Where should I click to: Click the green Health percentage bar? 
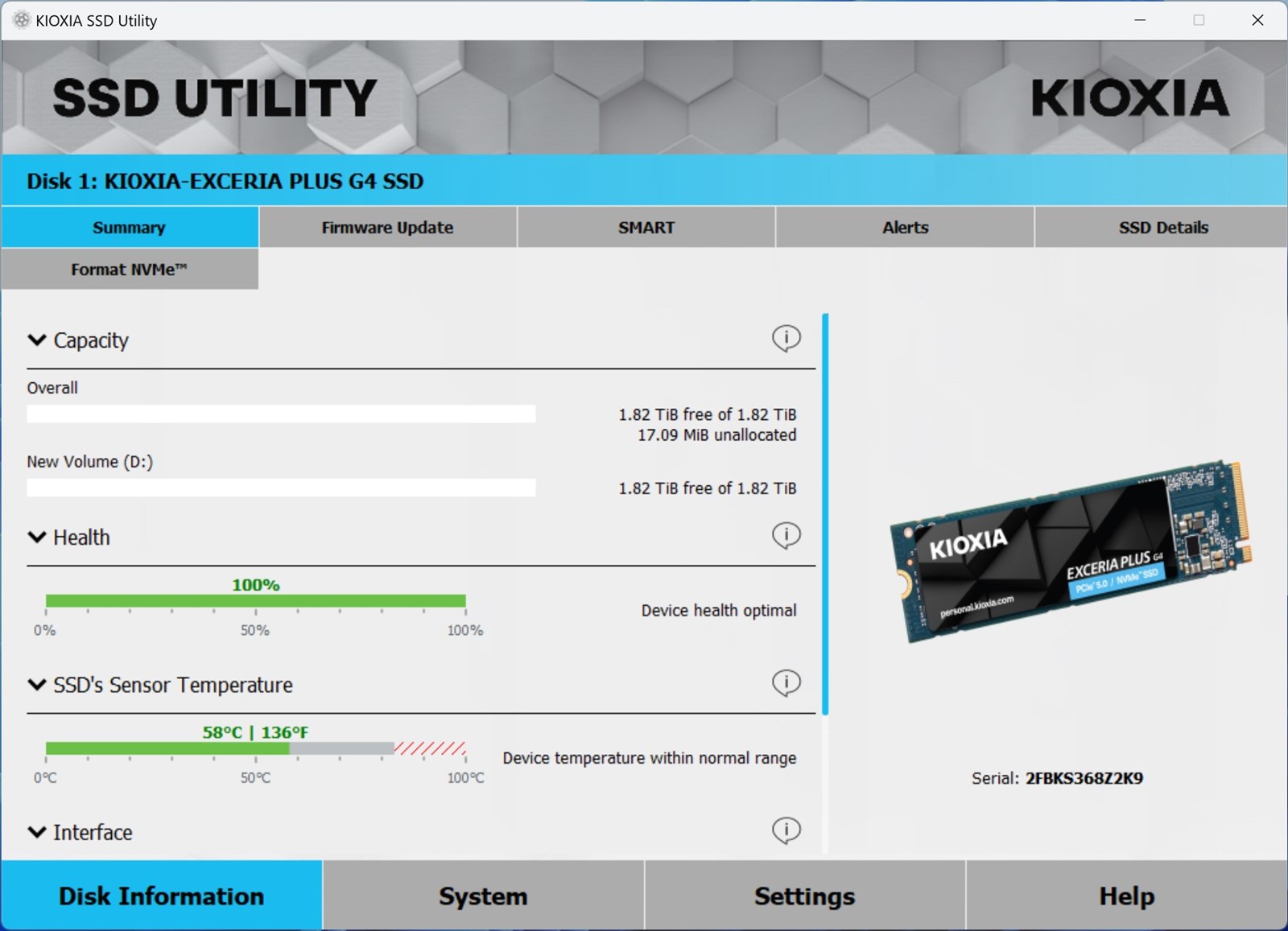[255, 601]
